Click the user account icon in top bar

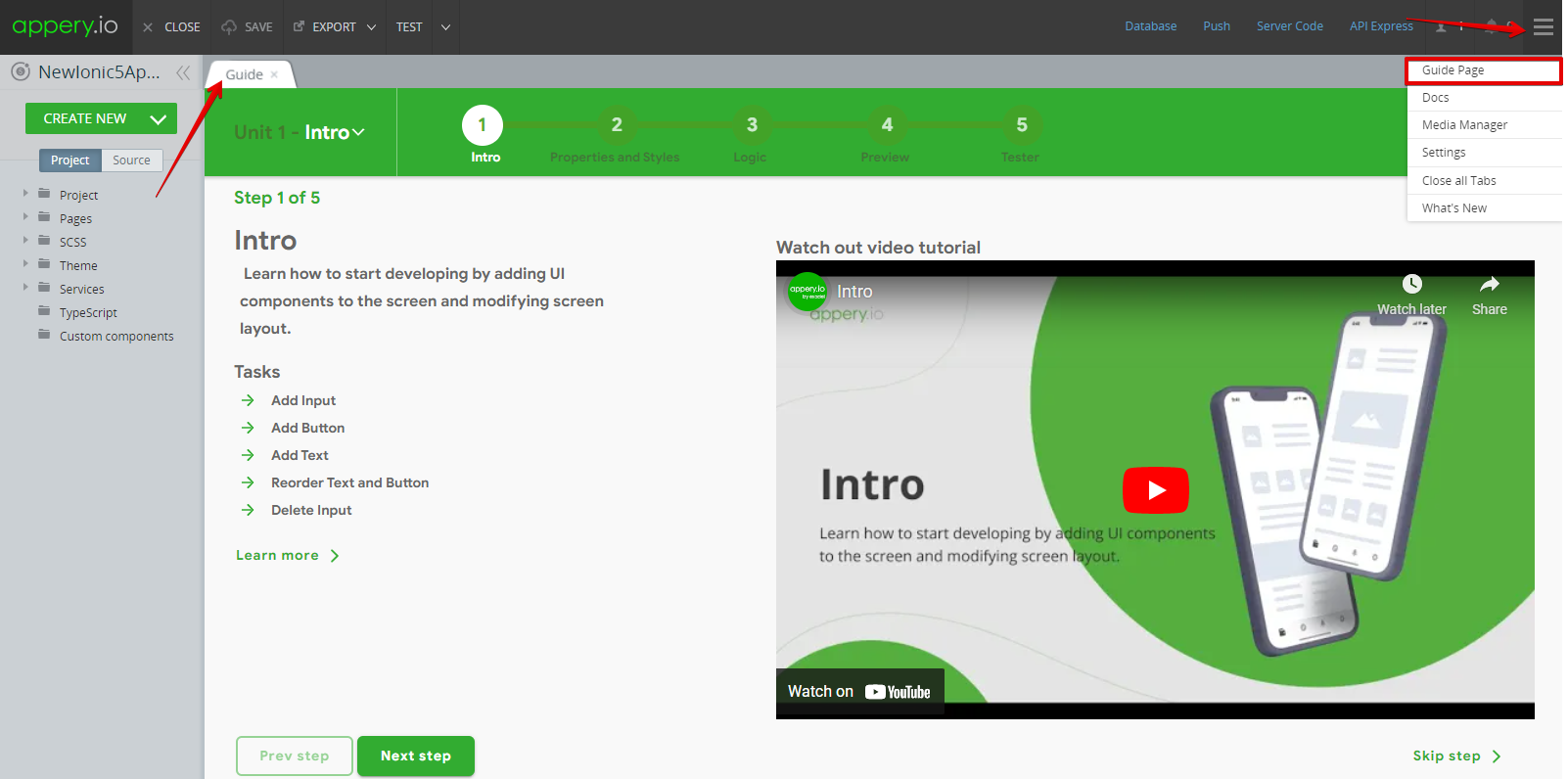pos(1441,26)
